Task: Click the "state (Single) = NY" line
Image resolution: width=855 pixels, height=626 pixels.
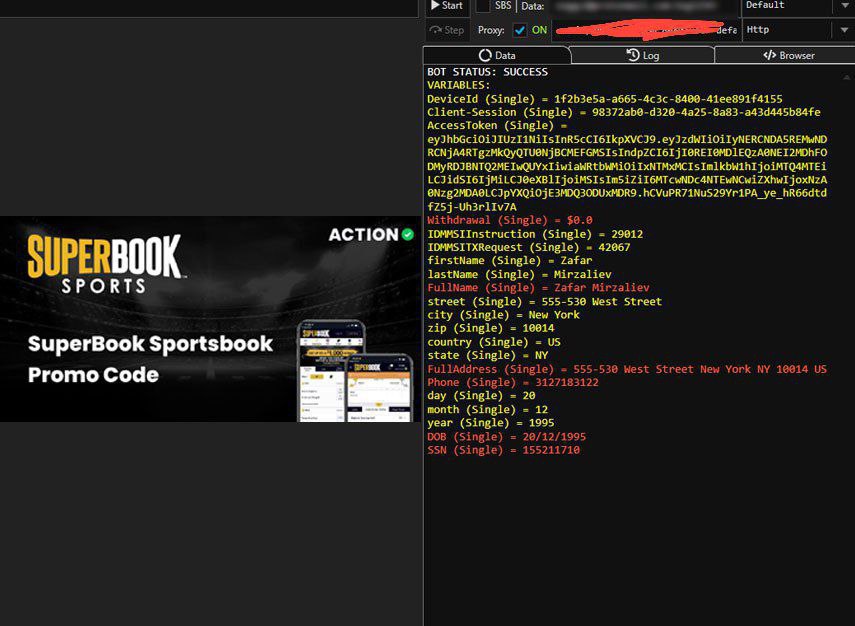Action: 487,356
